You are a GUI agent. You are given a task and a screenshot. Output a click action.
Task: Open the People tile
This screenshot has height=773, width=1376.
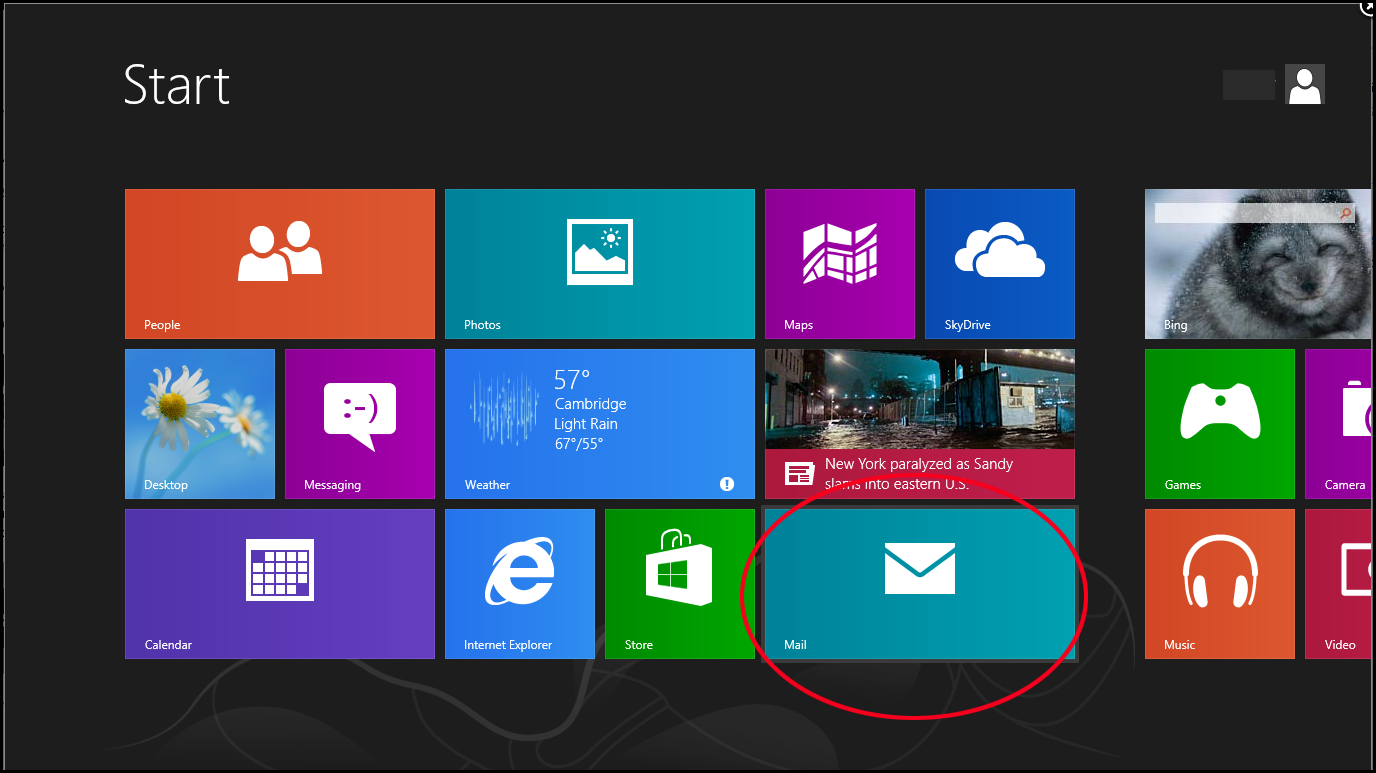pos(279,264)
